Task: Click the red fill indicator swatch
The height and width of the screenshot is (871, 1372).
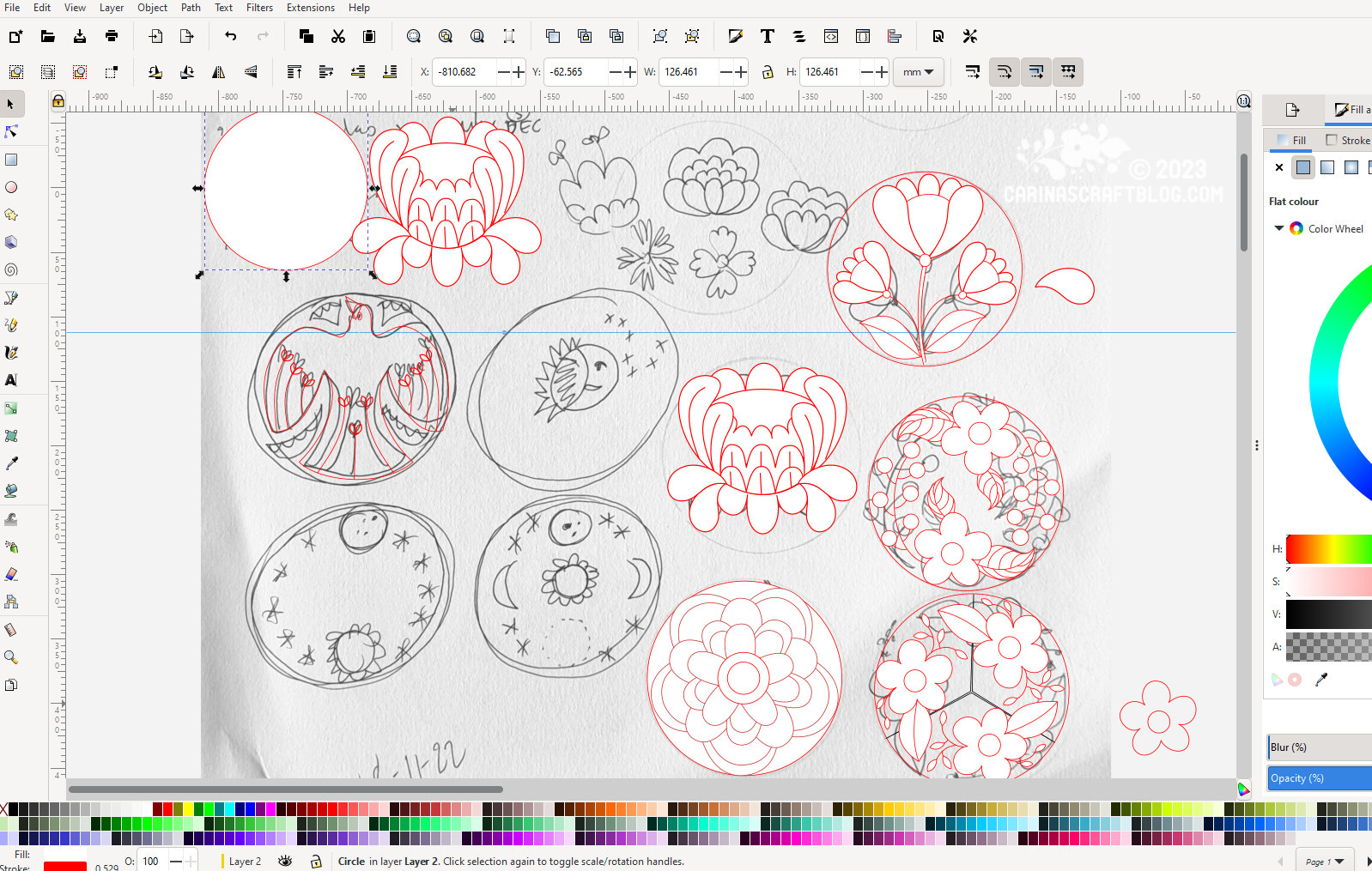Action: 65,865
